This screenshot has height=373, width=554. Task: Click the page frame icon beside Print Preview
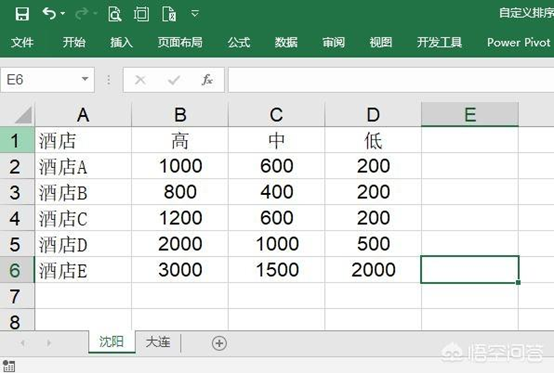click(x=141, y=14)
